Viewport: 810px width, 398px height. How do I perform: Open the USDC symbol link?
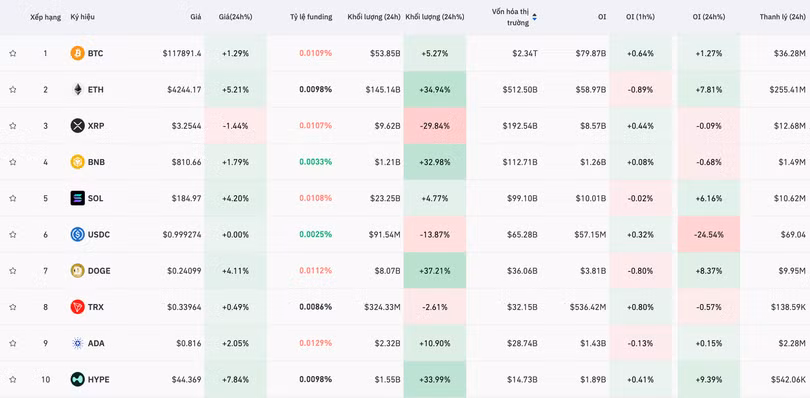click(99, 234)
